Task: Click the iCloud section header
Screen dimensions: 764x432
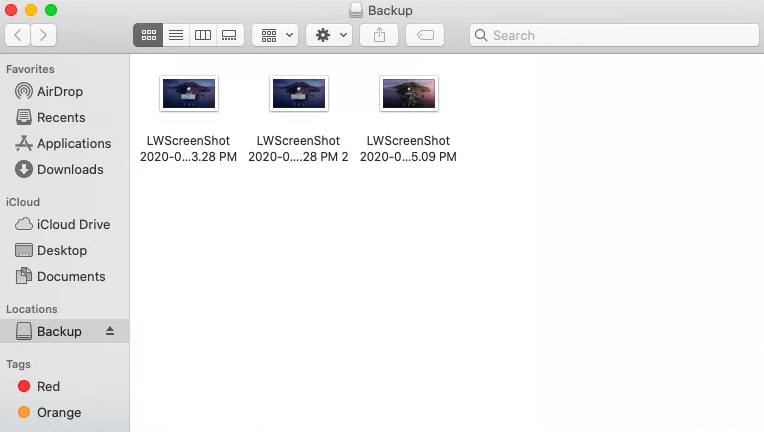Action: point(23,202)
